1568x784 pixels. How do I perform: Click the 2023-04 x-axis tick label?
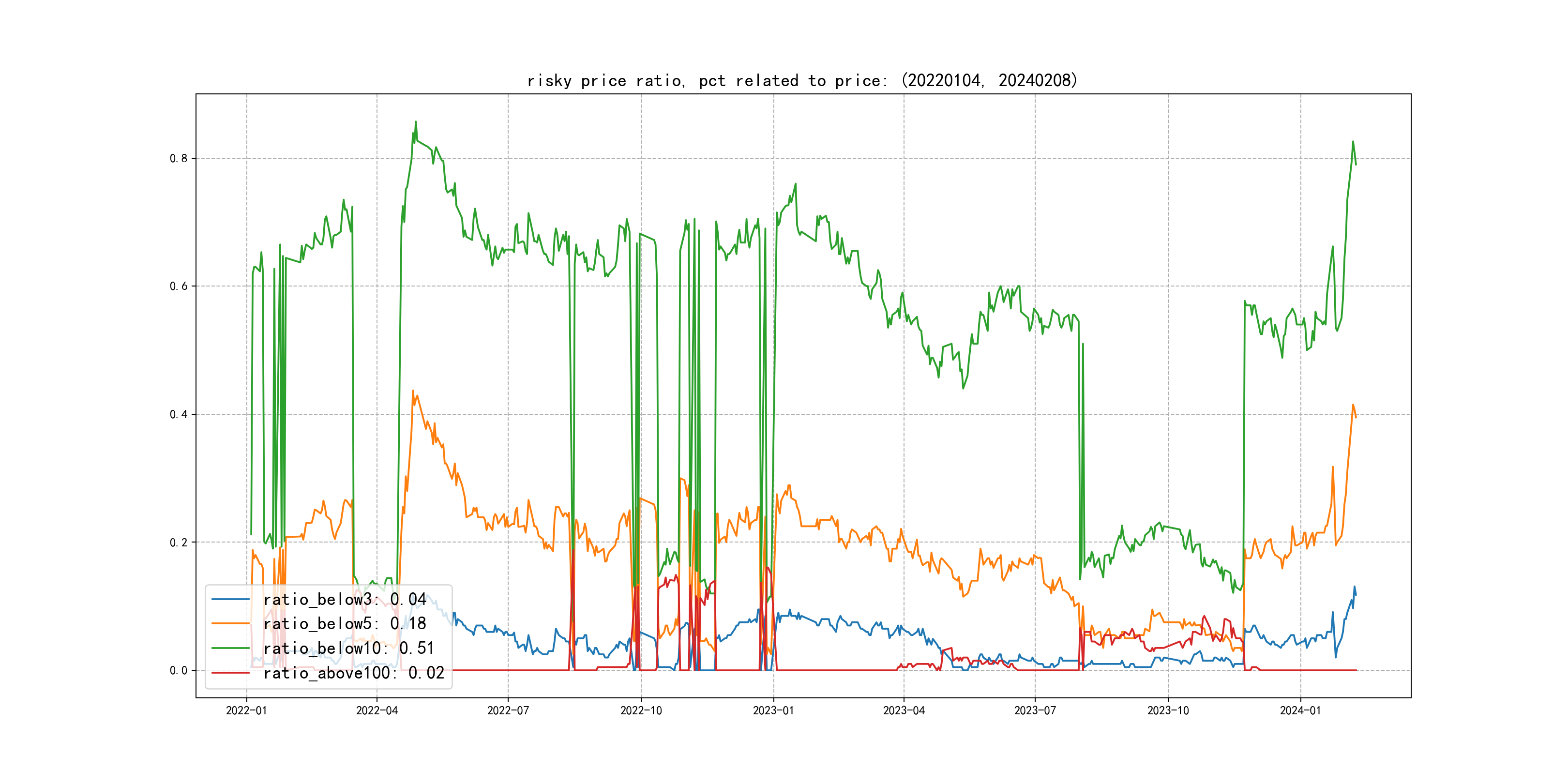point(904,710)
